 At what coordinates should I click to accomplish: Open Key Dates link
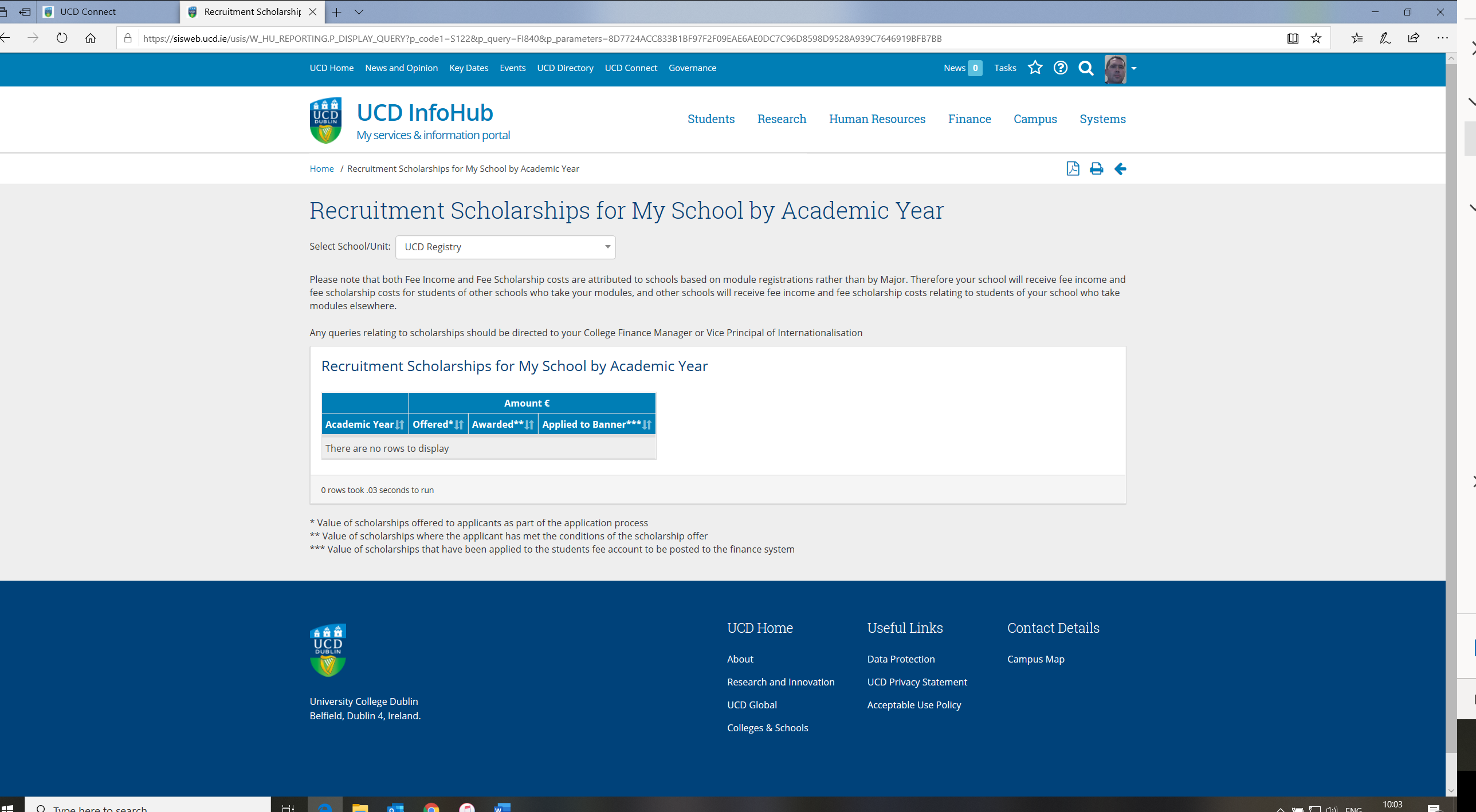point(469,68)
